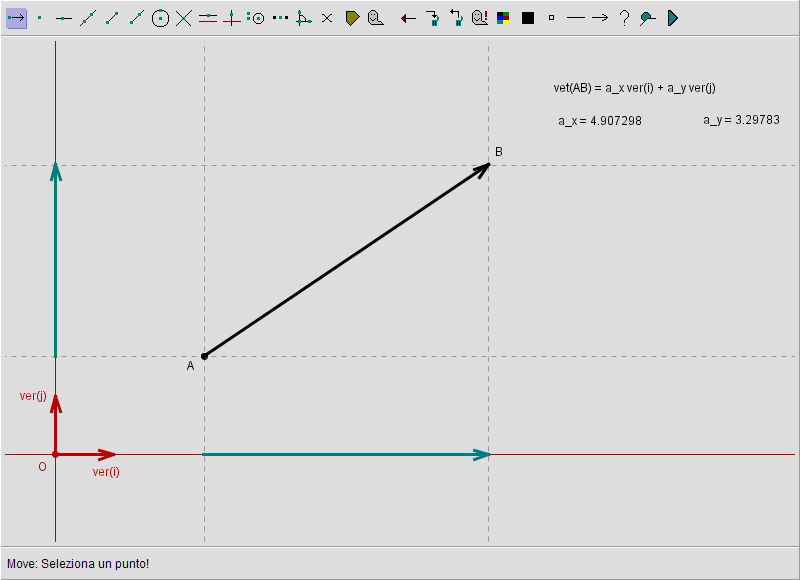Click the red back arrow icon
This screenshot has width=800, height=580.
pos(408,19)
